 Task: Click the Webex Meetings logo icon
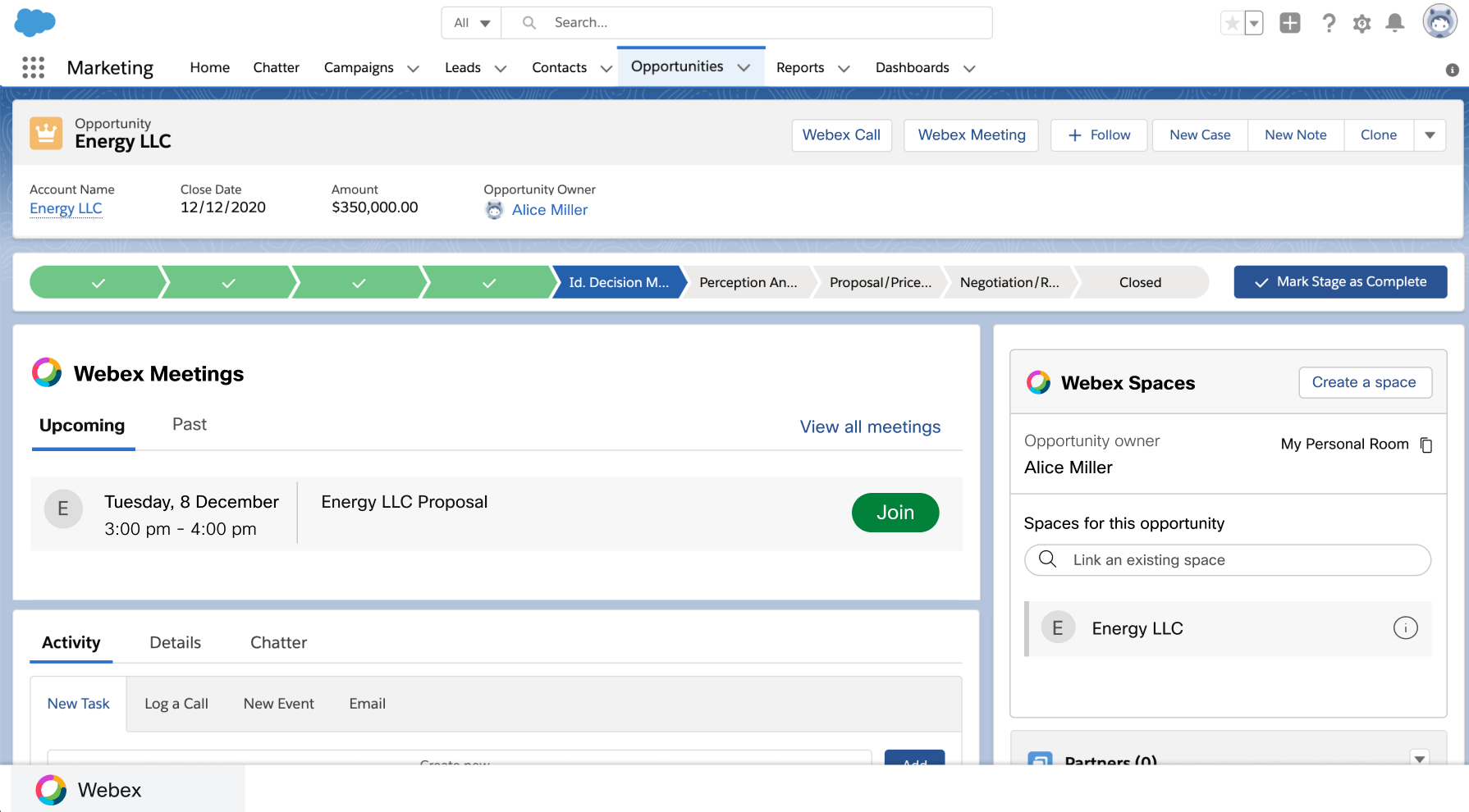(47, 372)
